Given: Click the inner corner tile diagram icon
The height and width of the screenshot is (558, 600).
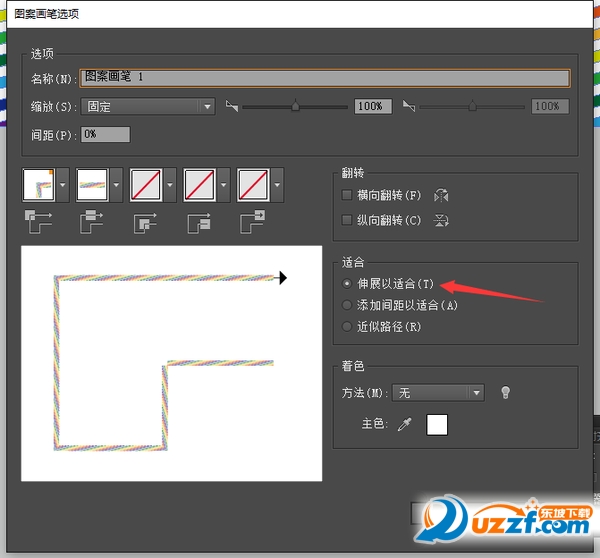Looking at the screenshot, I should 145,223.
